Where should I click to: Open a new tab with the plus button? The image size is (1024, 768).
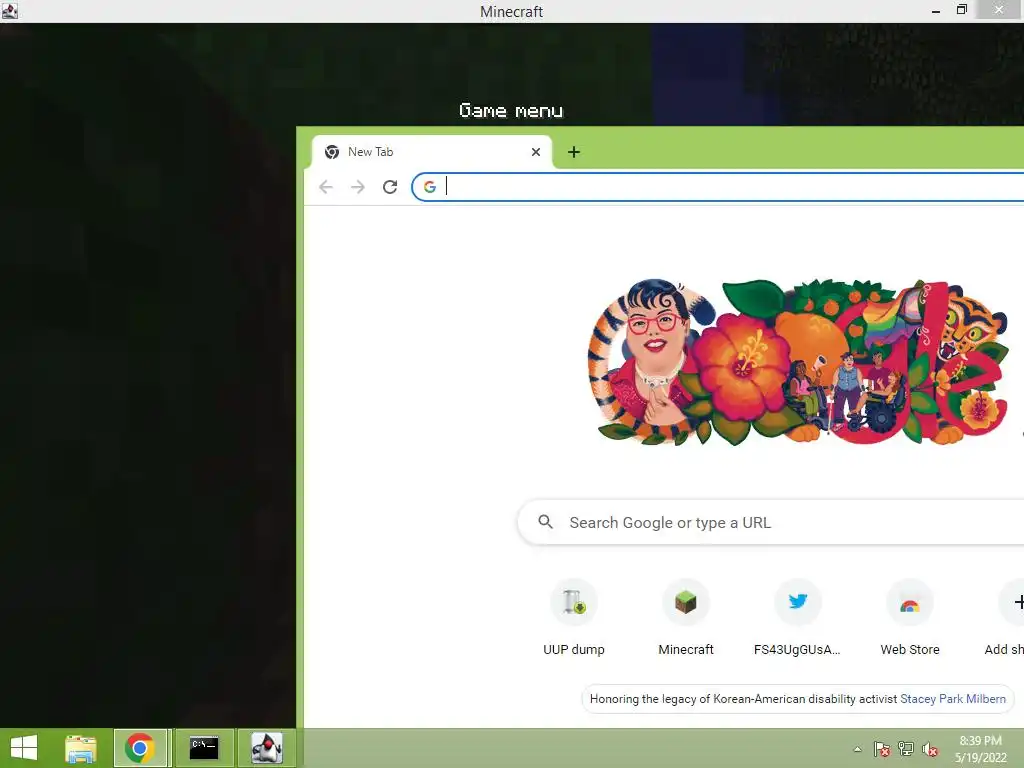coord(573,152)
